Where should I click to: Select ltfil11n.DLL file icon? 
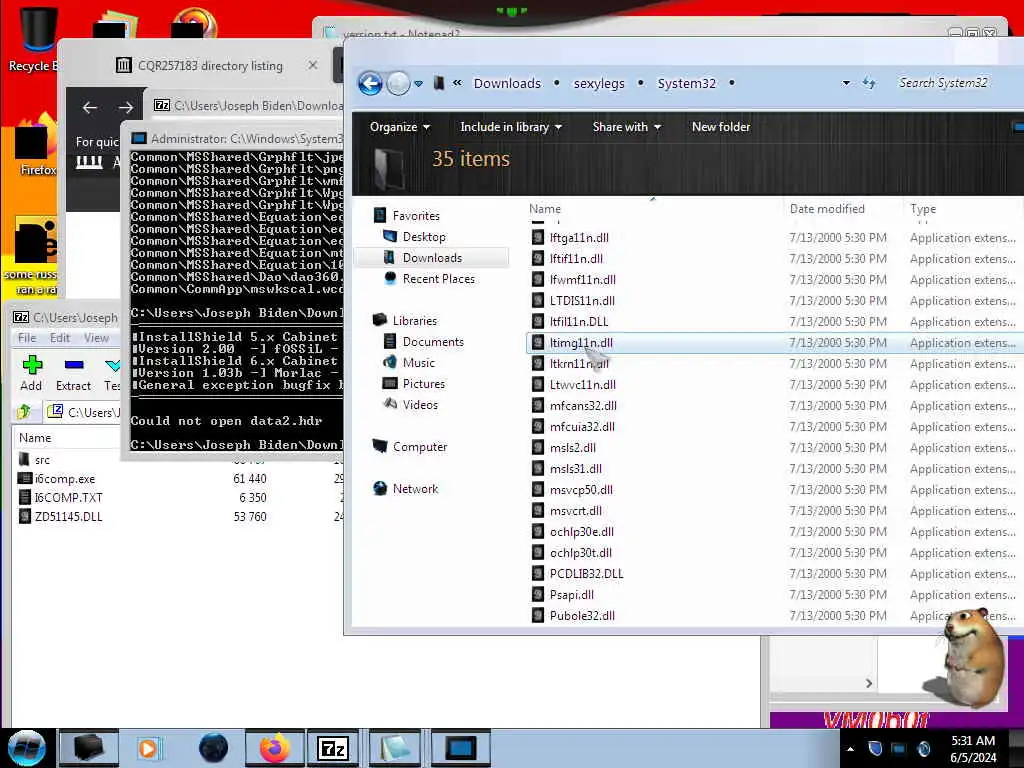(537, 321)
